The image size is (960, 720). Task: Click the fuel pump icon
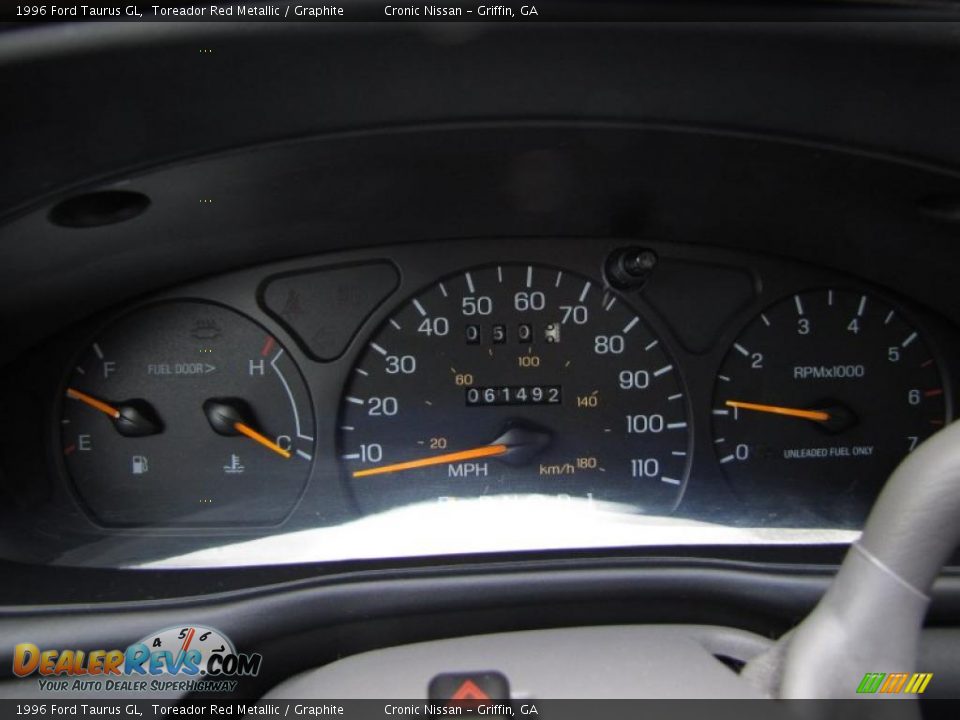click(141, 464)
